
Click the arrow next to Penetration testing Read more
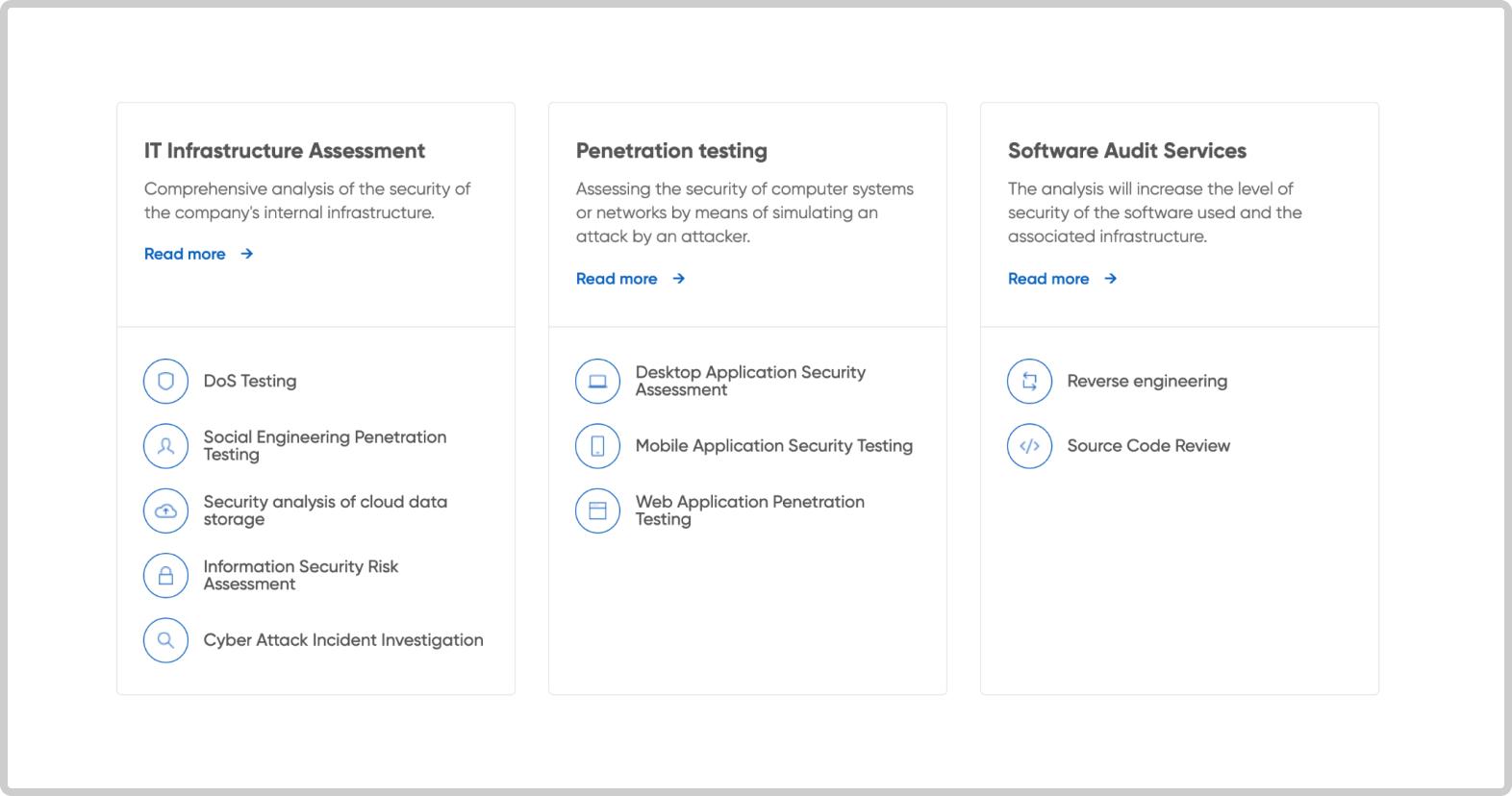pyautogui.click(x=679, y=279)
